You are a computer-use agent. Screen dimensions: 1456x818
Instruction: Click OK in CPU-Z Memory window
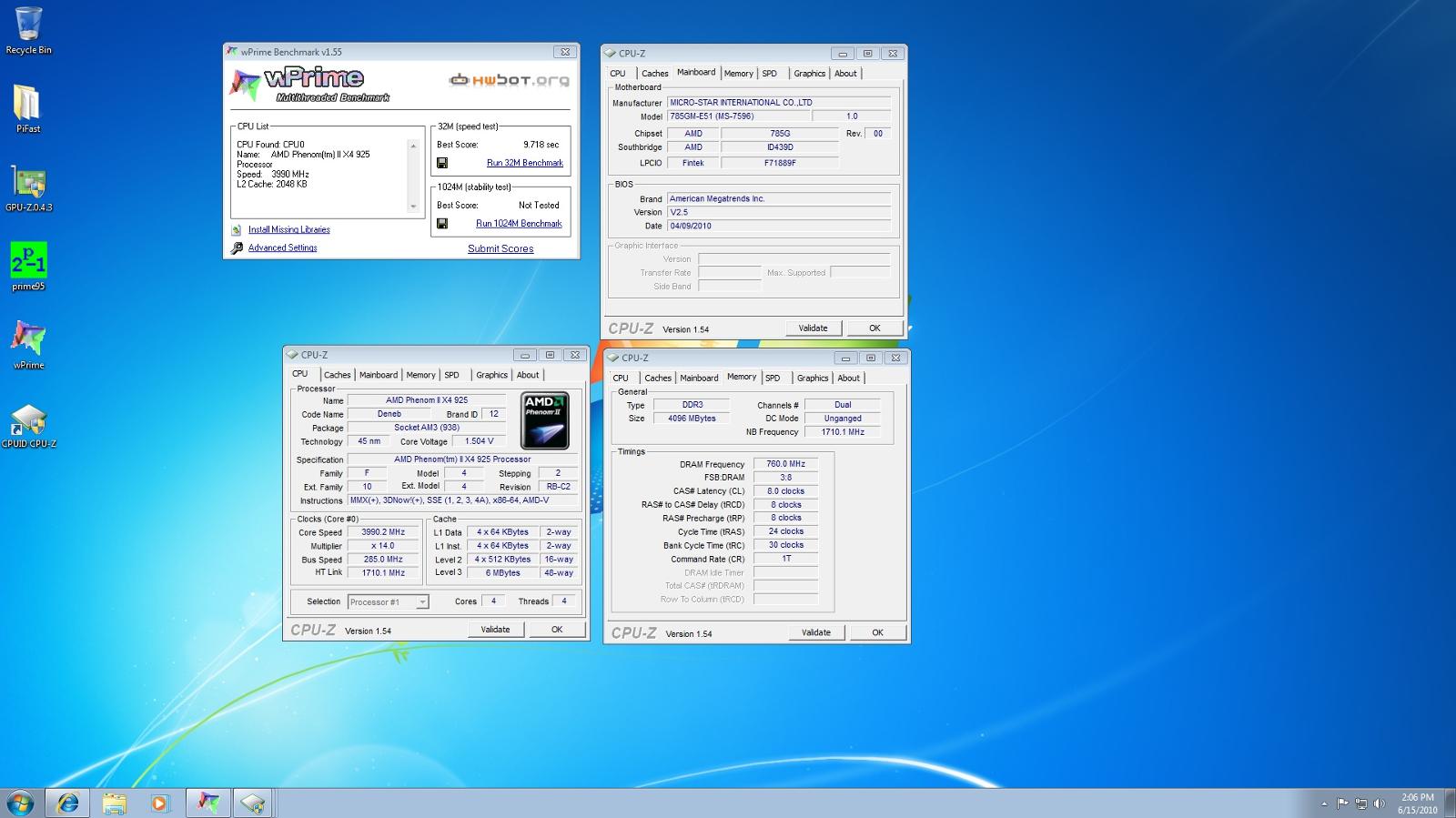click(x=877, y=632)
